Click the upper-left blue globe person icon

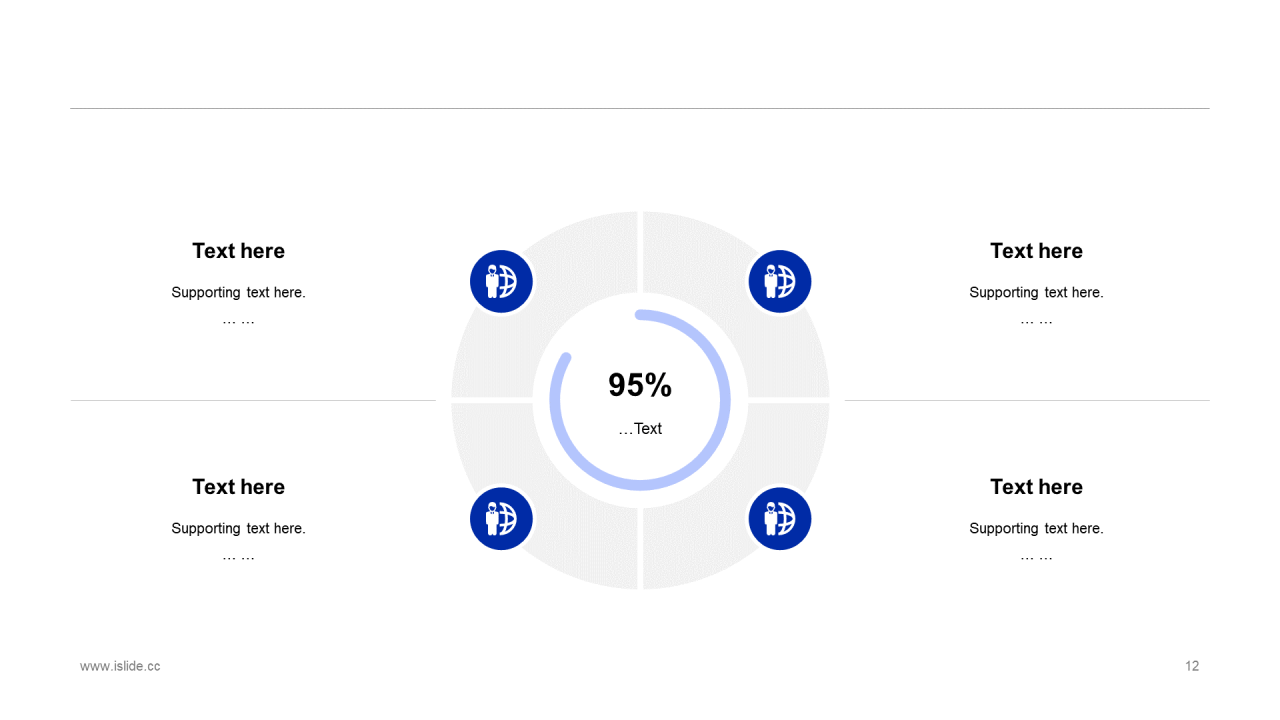point(501,281)
